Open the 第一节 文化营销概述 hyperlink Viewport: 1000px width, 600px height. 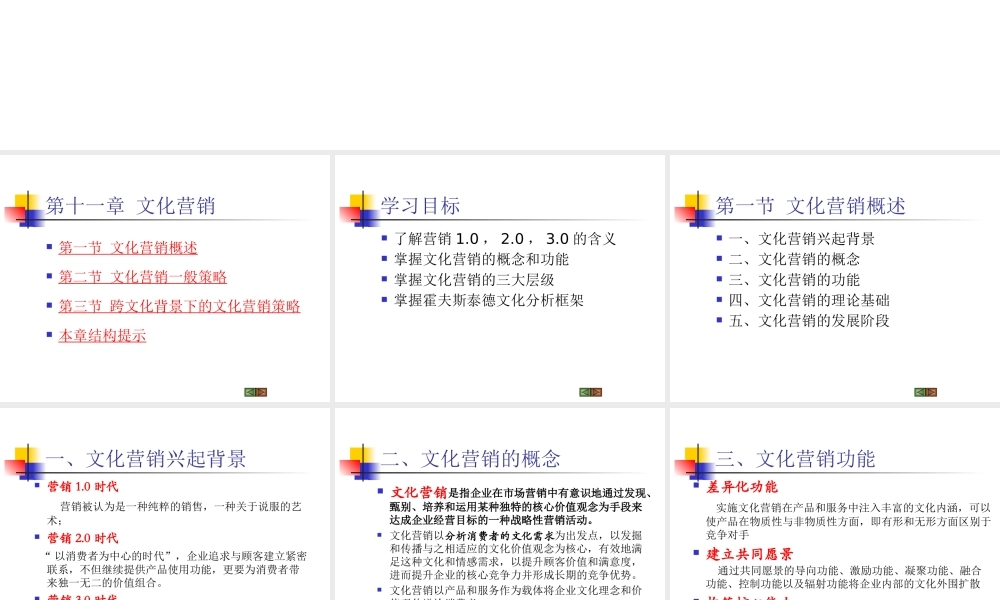[x=126, y=248]
